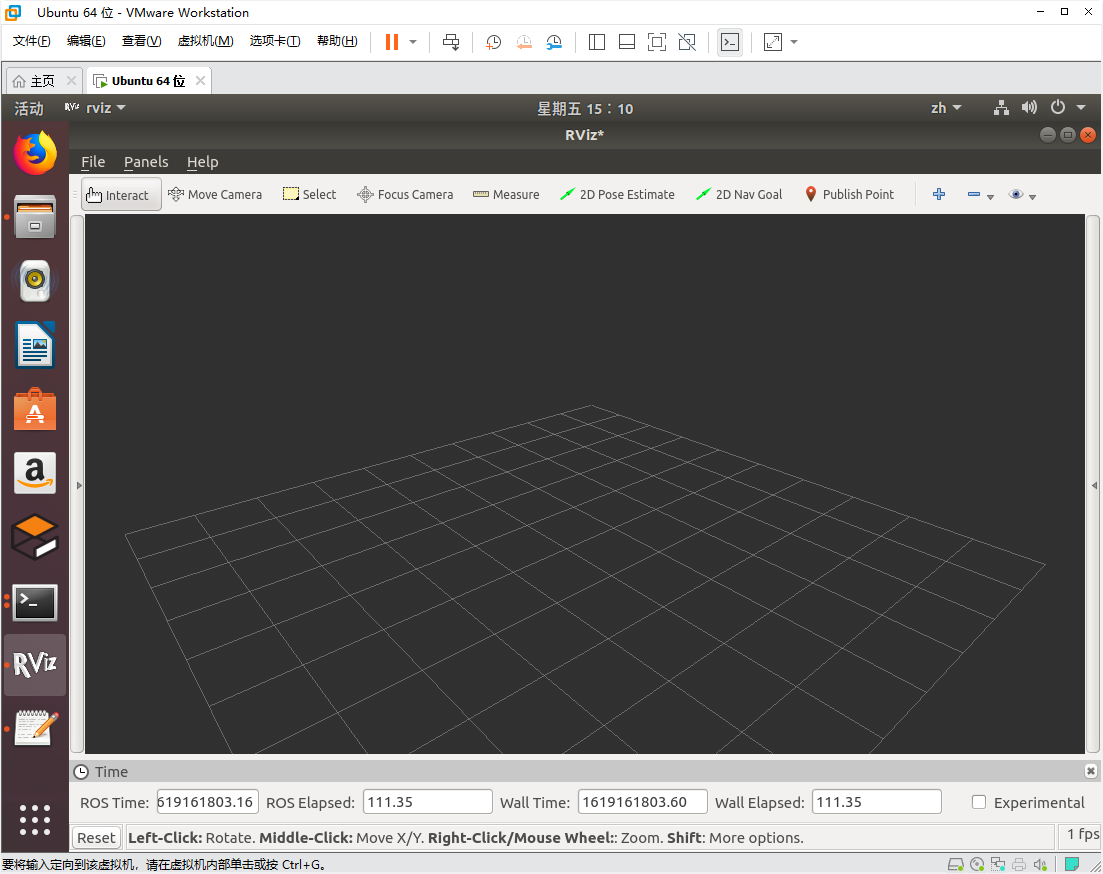
Task: Close the Time panel
Action: [1090, 771]
